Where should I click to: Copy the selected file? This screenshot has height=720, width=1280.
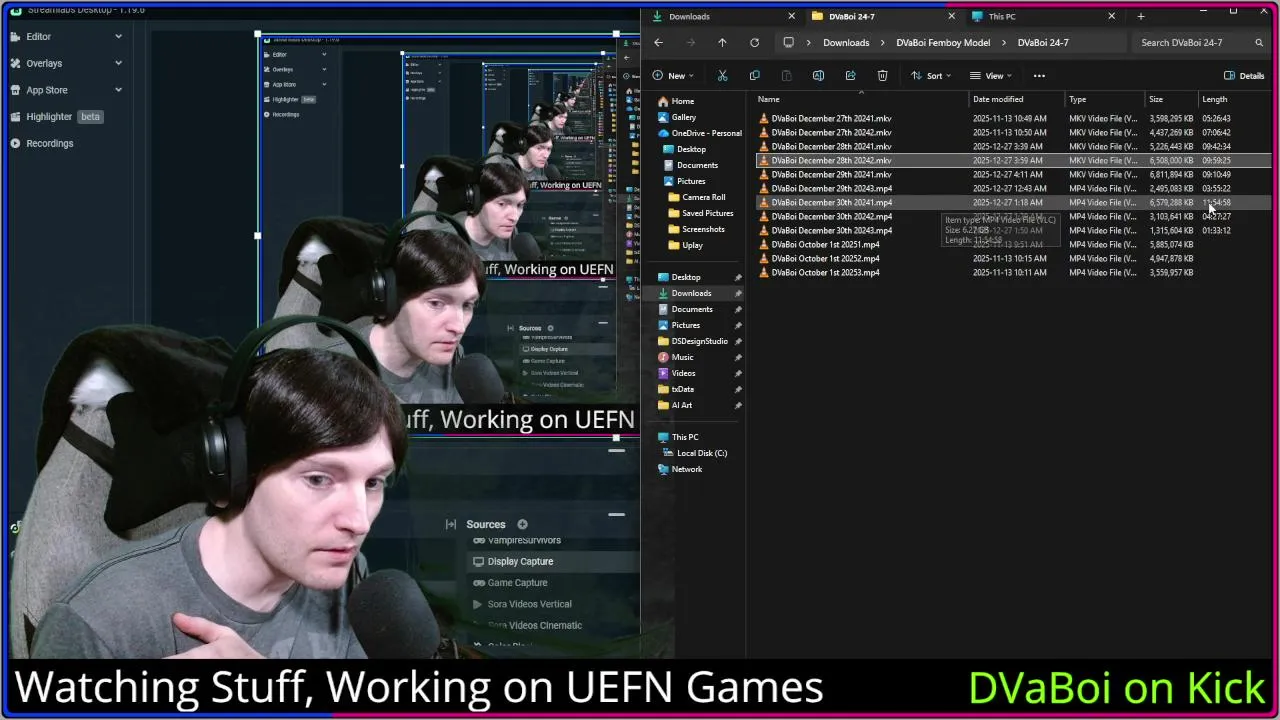coord(754,76)
